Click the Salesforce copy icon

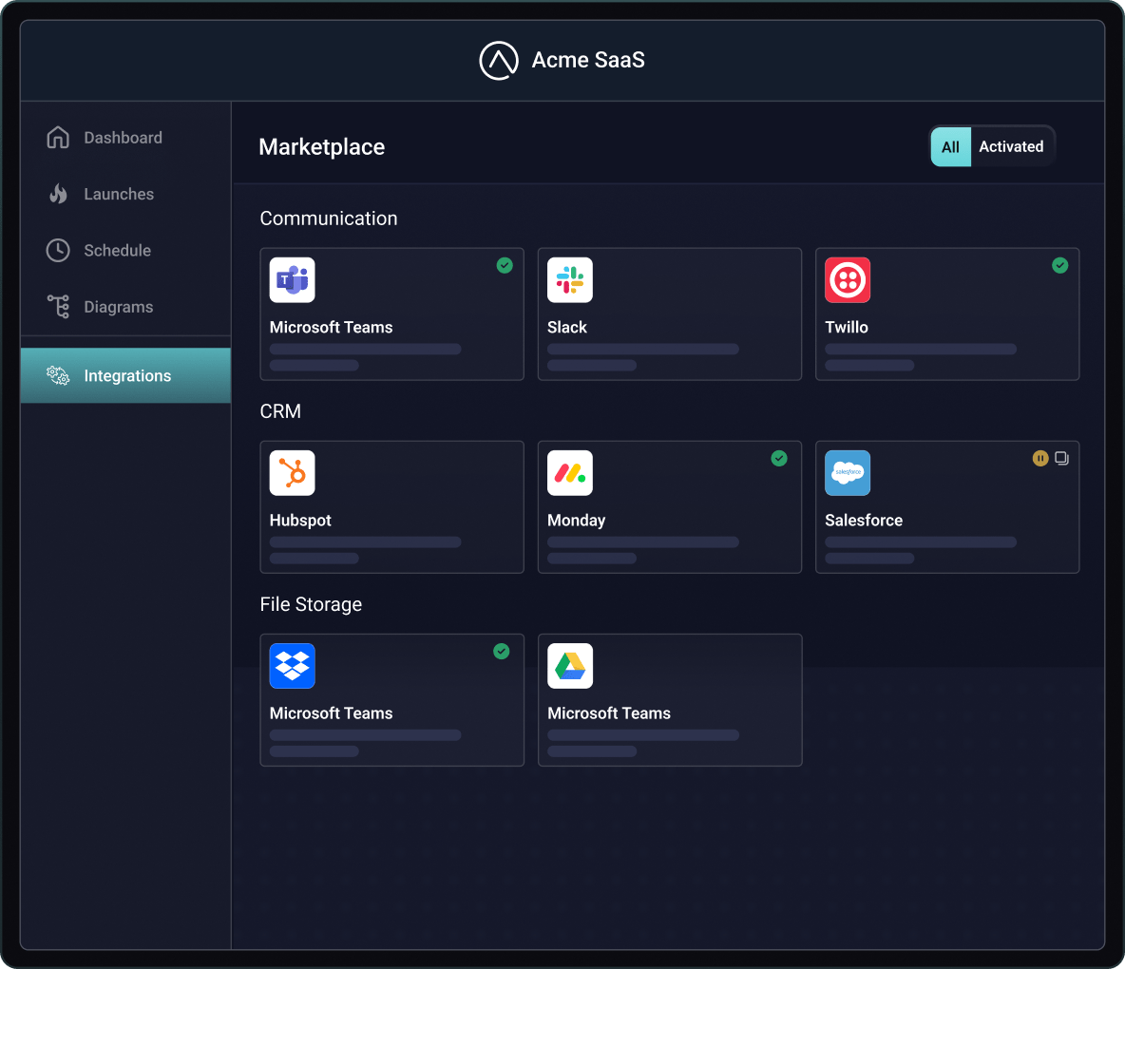[x=1062, y=459]
